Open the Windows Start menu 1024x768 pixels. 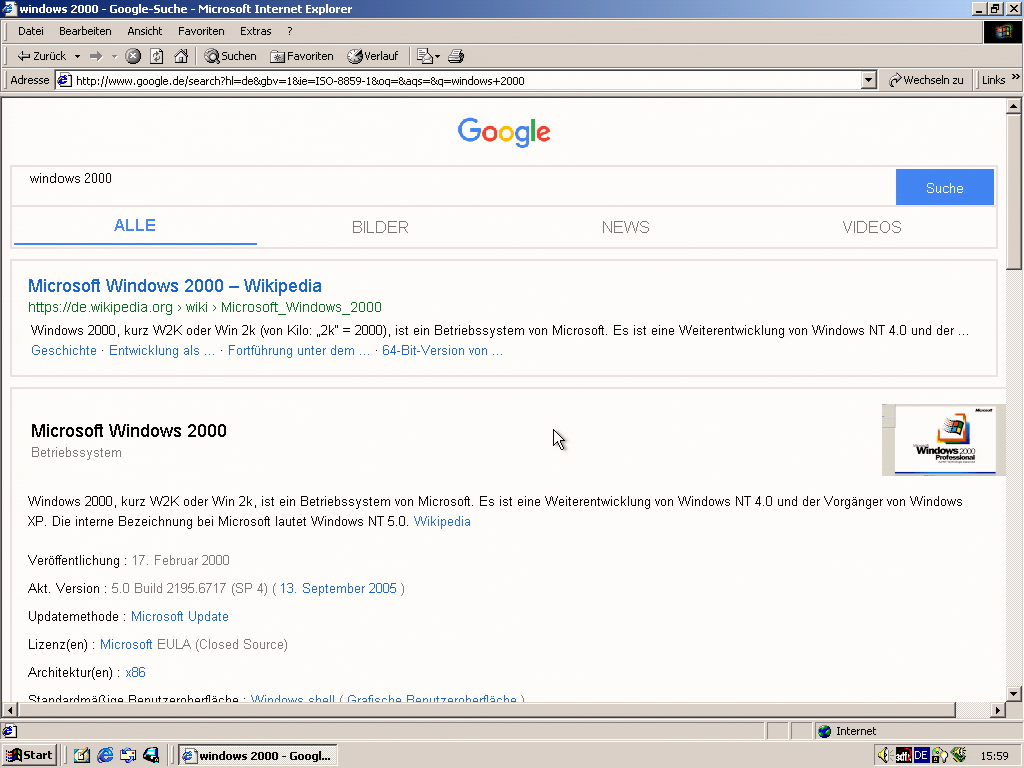coord(29,756)
